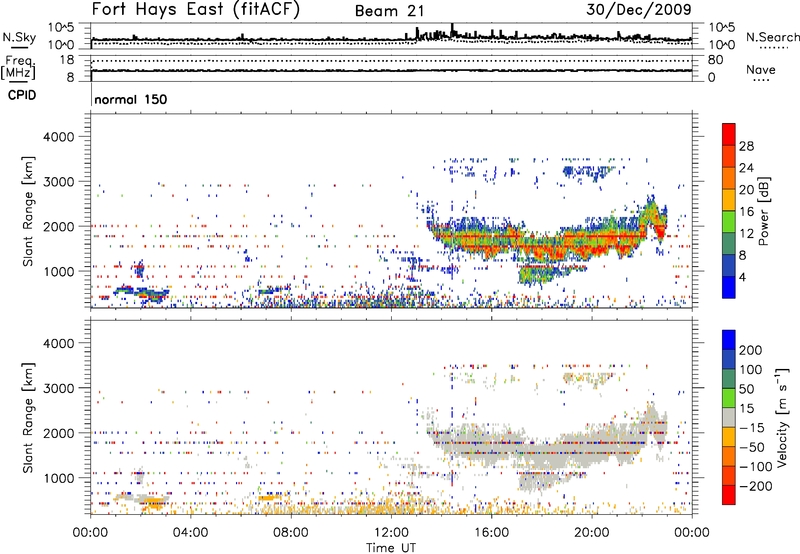The width and height of the screenshot is (800, 554).
Task: Click the red bottom segment of velocity colorbar
Action: tap(729, 495)
